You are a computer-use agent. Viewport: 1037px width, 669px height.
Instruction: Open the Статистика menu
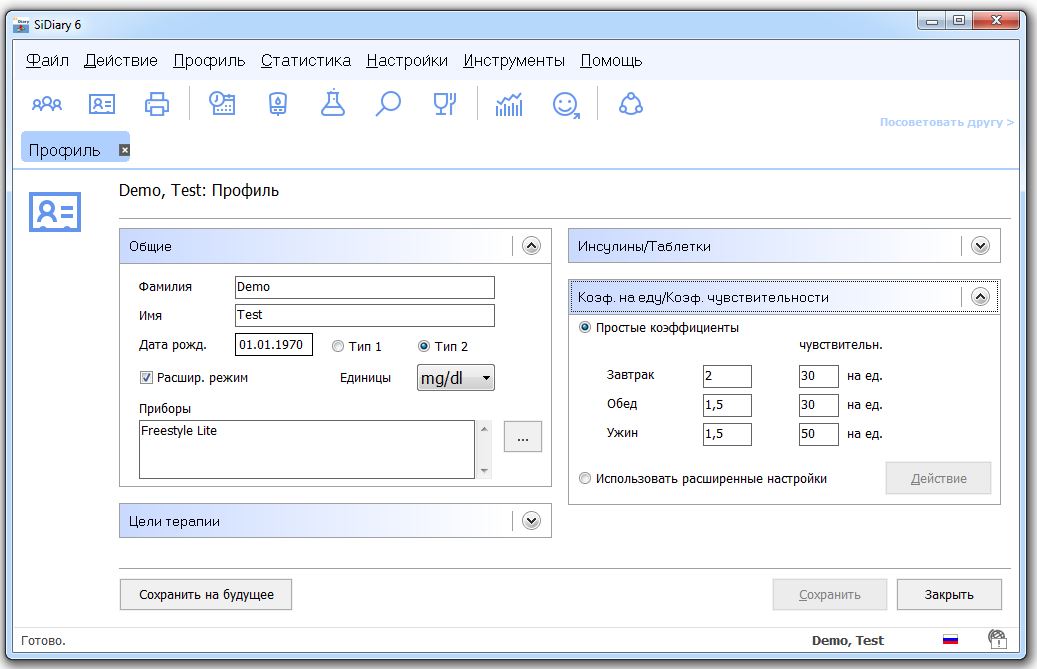[x=305, y=61]
